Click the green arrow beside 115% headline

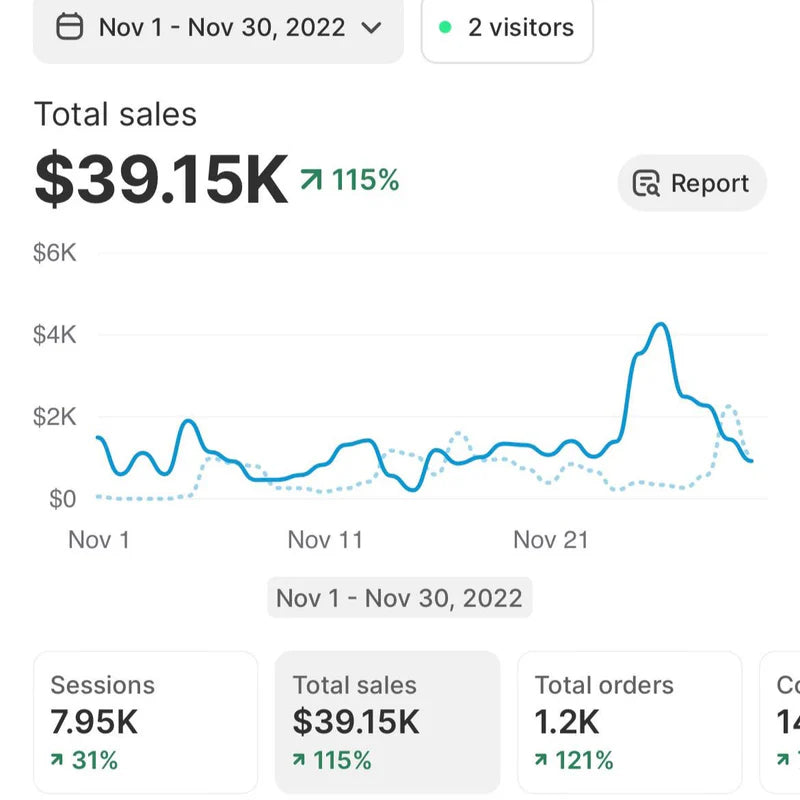coord(312,180)
